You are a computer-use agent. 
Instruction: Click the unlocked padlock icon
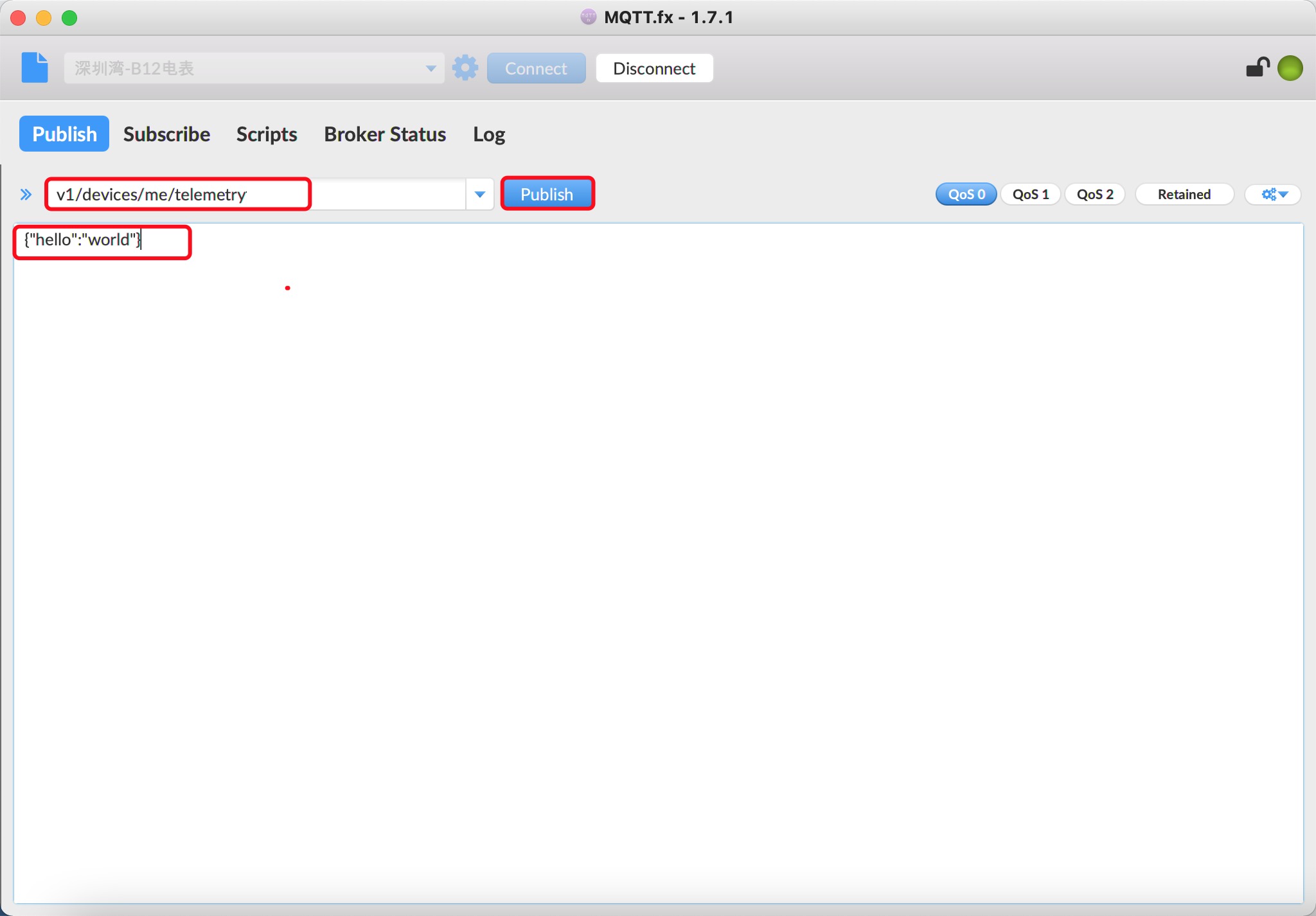pyautogui.click(x=1258, y=67)
